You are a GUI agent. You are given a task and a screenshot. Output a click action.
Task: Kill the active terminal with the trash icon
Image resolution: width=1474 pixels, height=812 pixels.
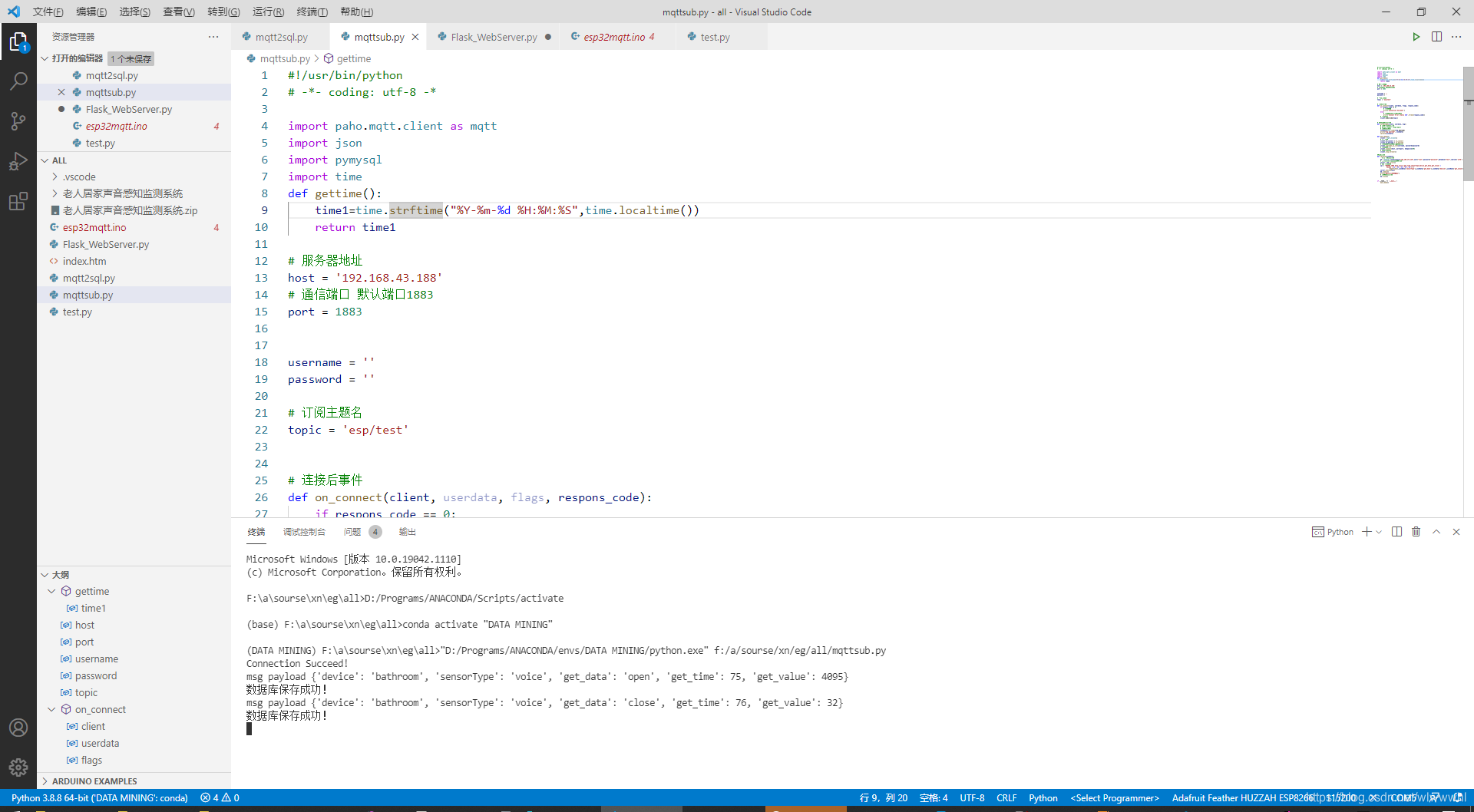tap(1416, 531)
